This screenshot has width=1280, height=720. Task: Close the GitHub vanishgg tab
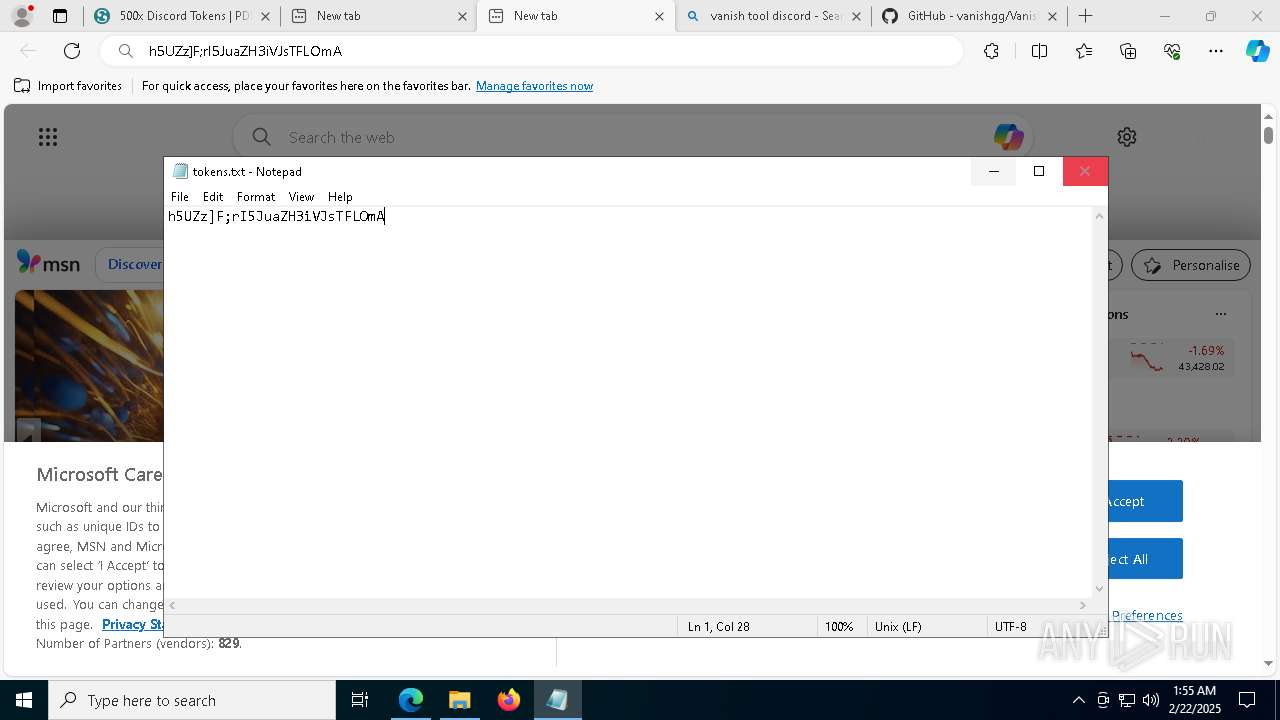(1052, 16)
